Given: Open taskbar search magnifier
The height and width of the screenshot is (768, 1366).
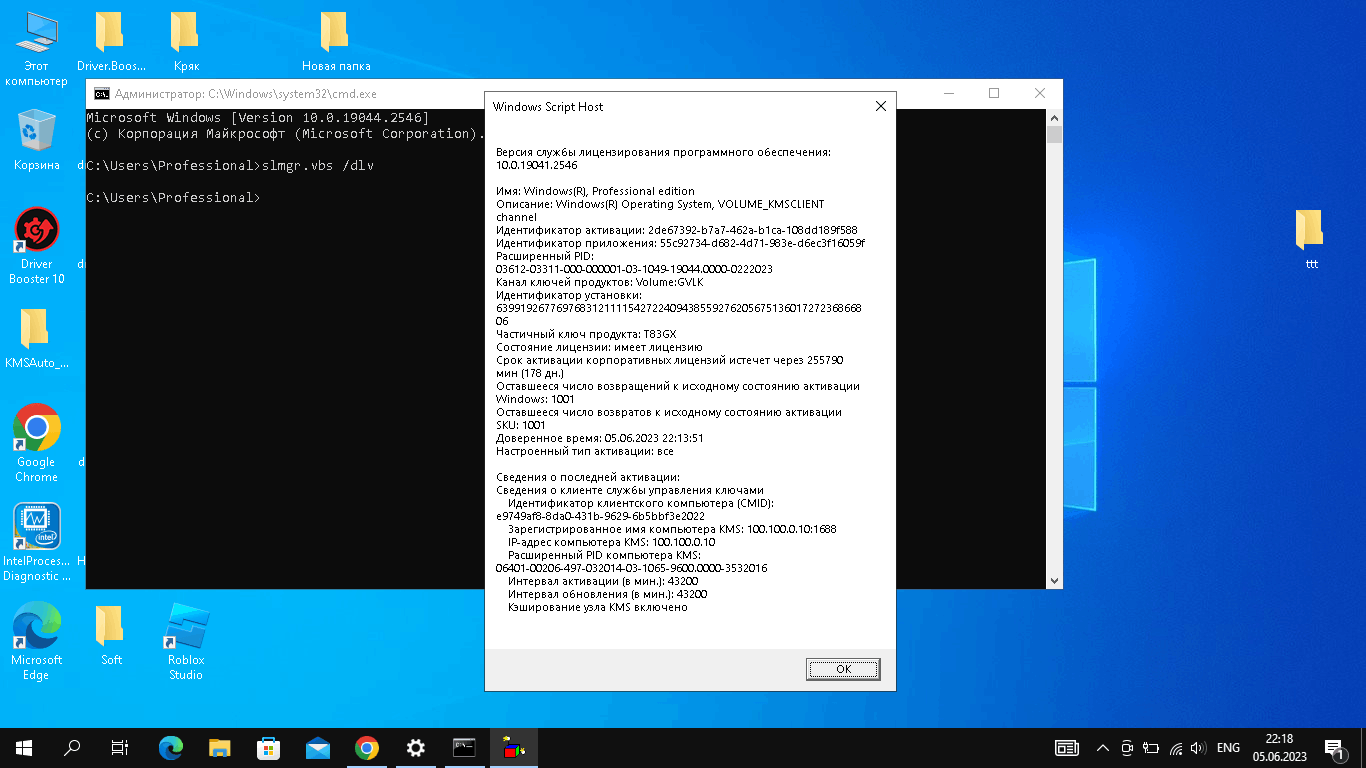Looking at the screenshot, I should (x=72, y=748).
